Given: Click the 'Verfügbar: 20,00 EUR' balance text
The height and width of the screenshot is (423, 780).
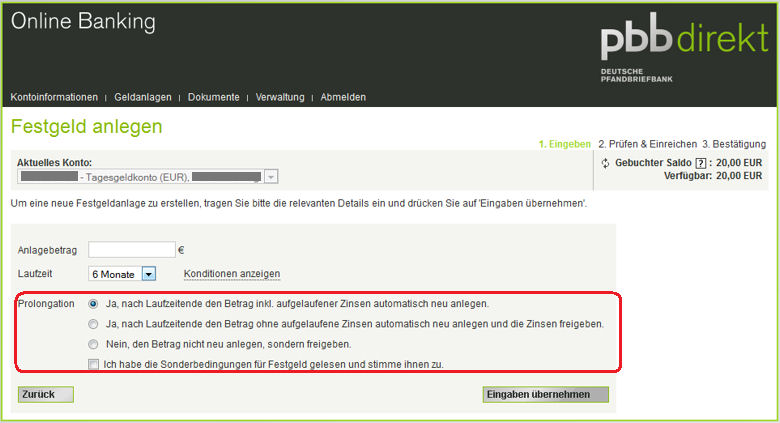Looking at the screenshot, I should click(x=713, y=176).
